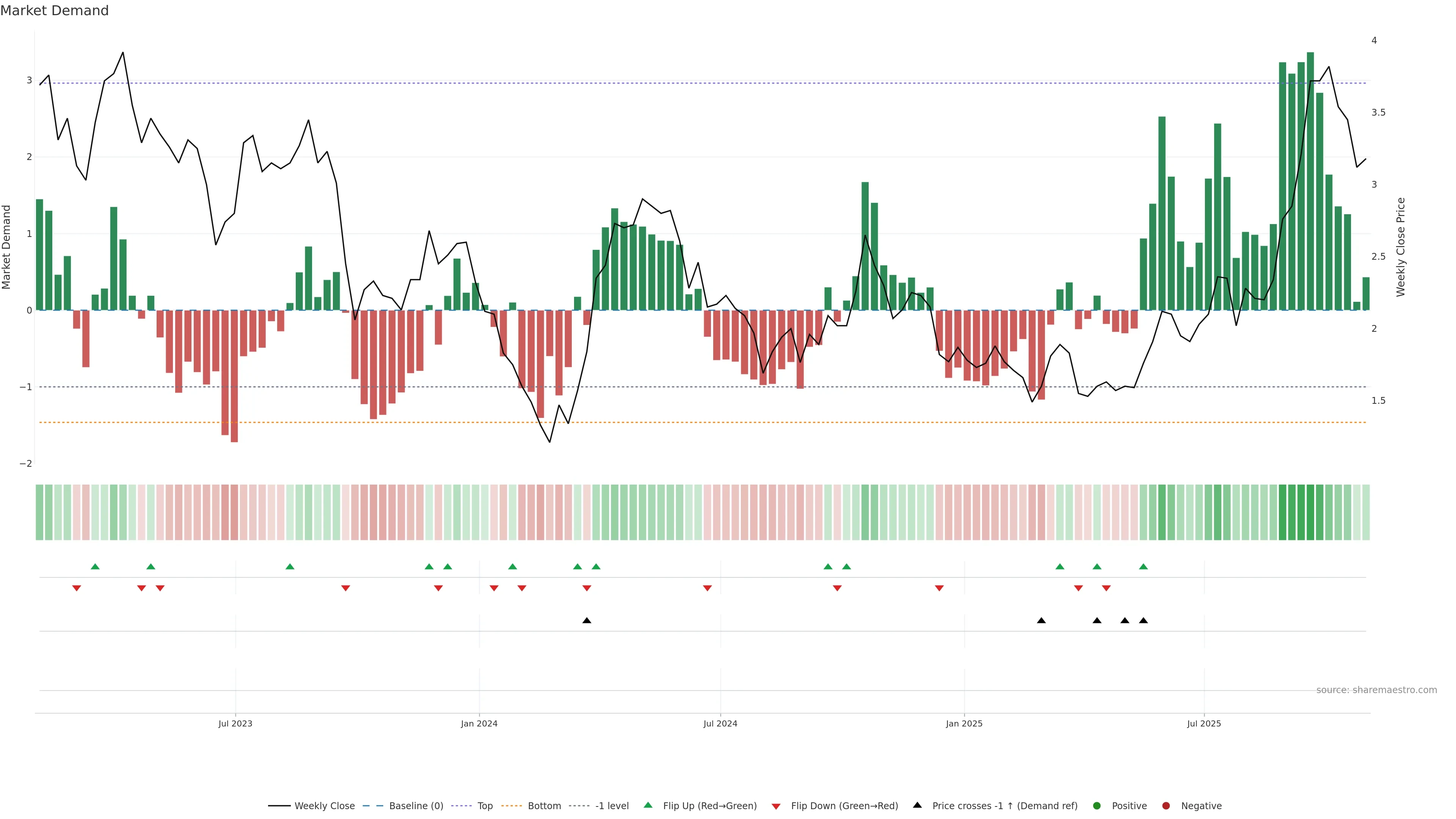Click the tallest green demand bar

pyautogui.click(x=1310, y=181)
